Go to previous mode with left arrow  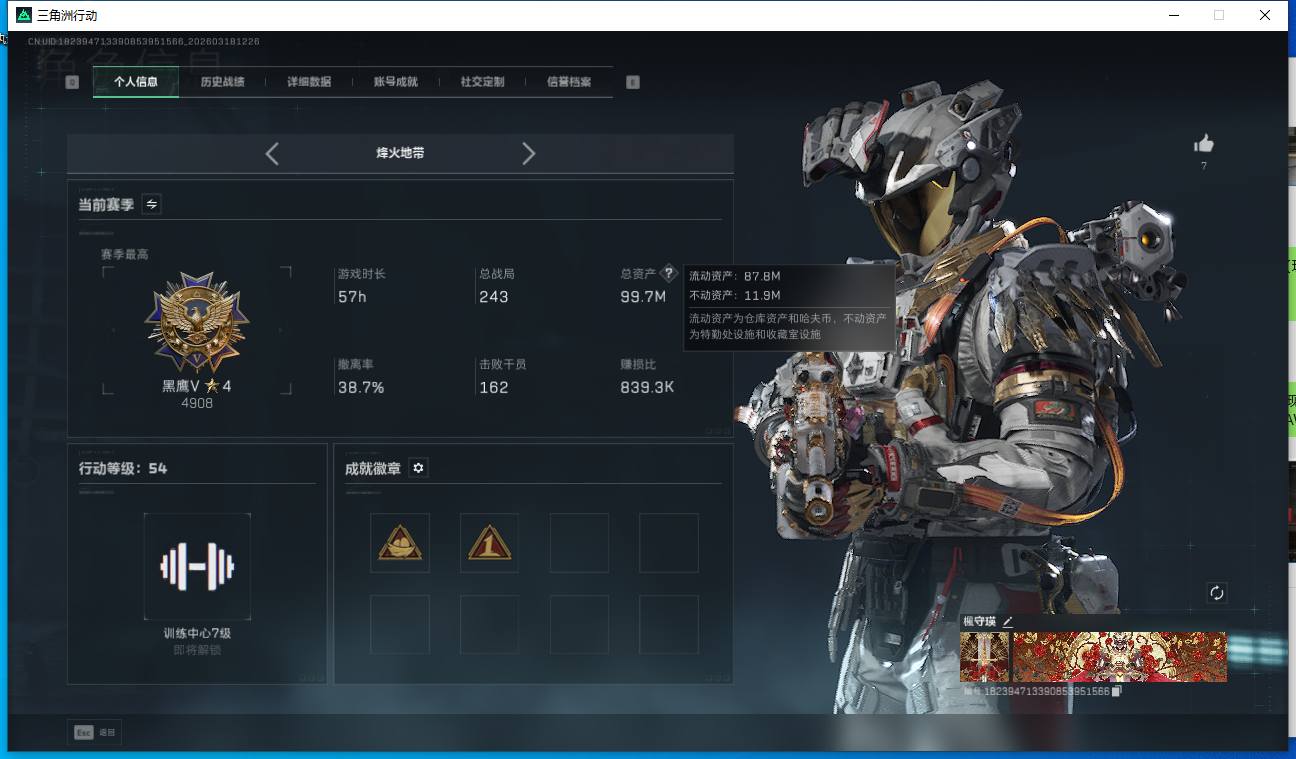[272, 153]
